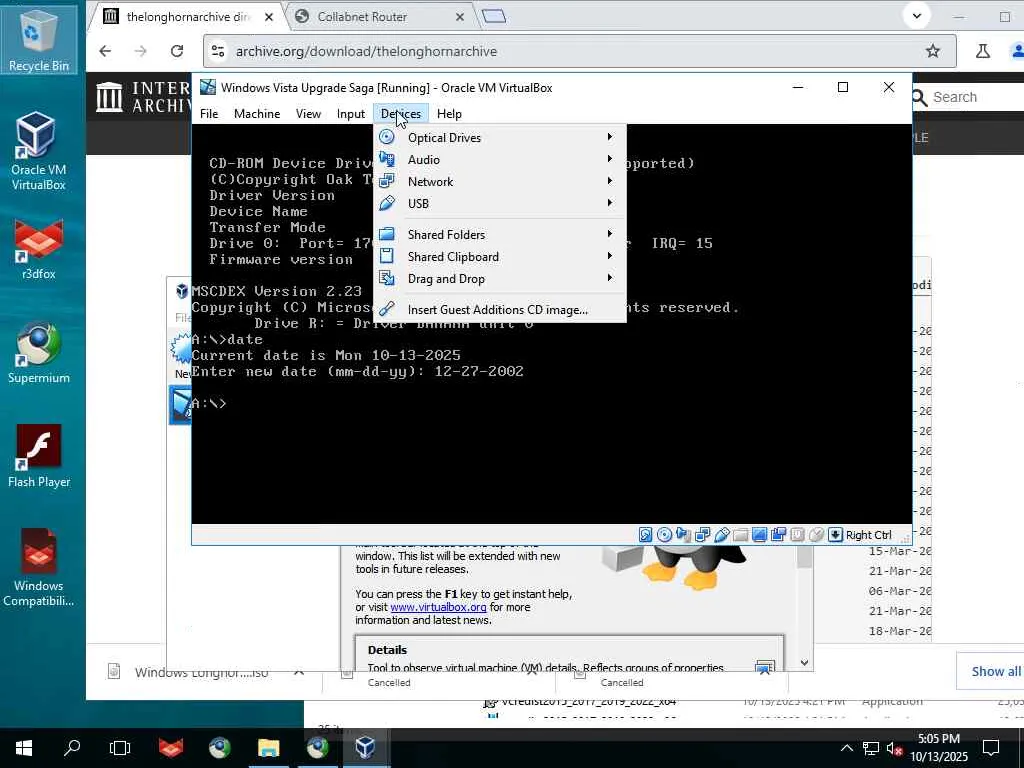Expand the arrow beside Optical Drives
This screenshot has height=768, width=1024.
[x=610, y=136]
